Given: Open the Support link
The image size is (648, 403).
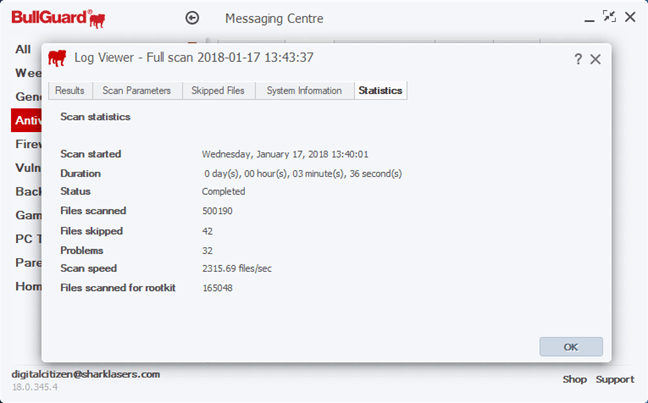Looking at the screenshot, I should [x=615, y=379].
